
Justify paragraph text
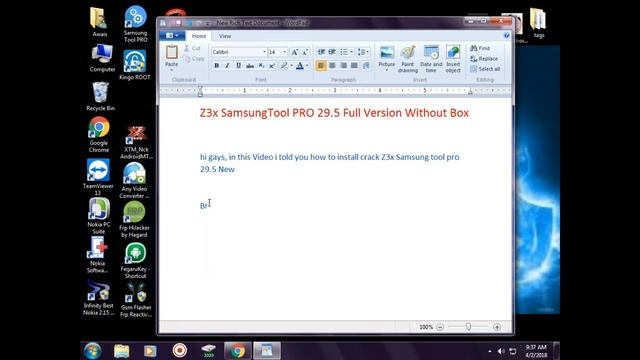(x=354, y=66)
